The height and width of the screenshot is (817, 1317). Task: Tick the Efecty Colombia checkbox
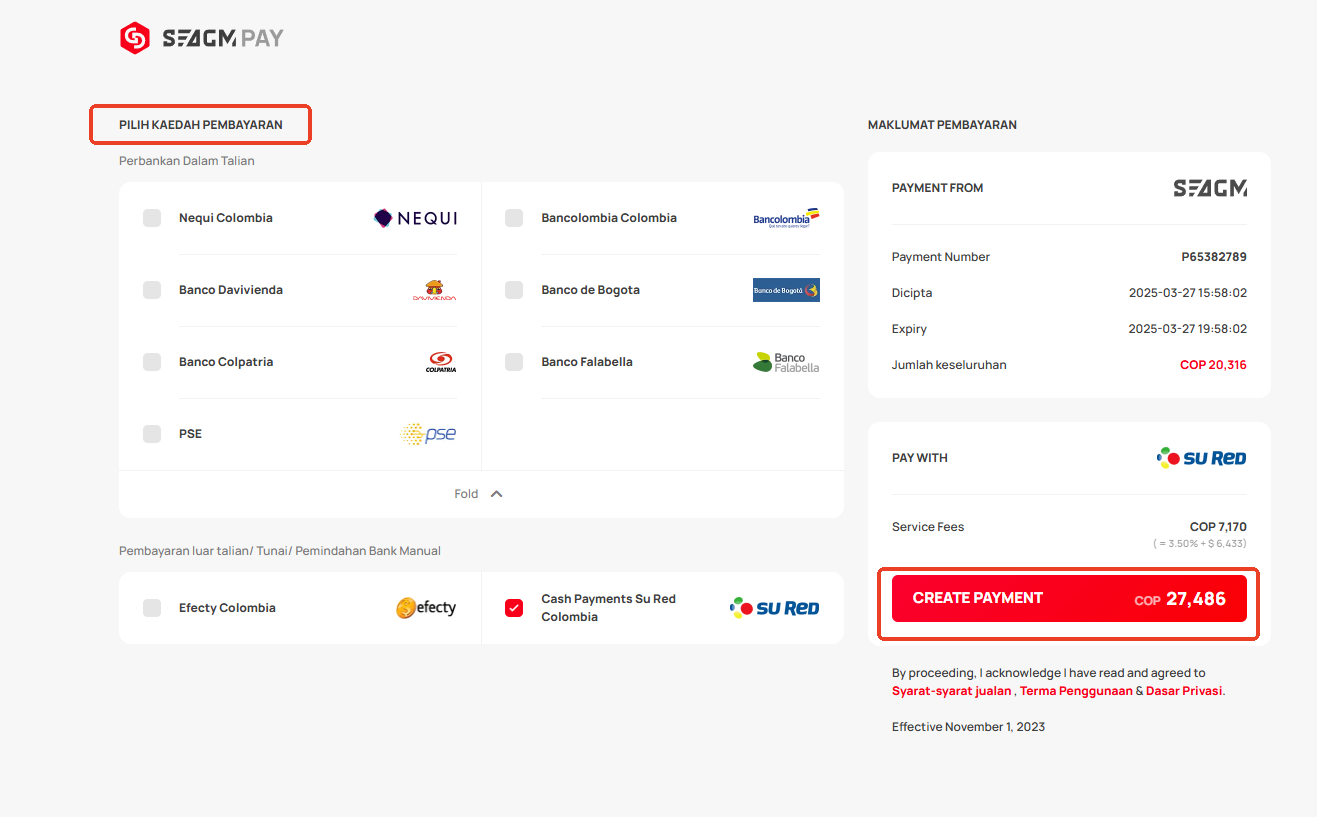[x=152, y=608]
